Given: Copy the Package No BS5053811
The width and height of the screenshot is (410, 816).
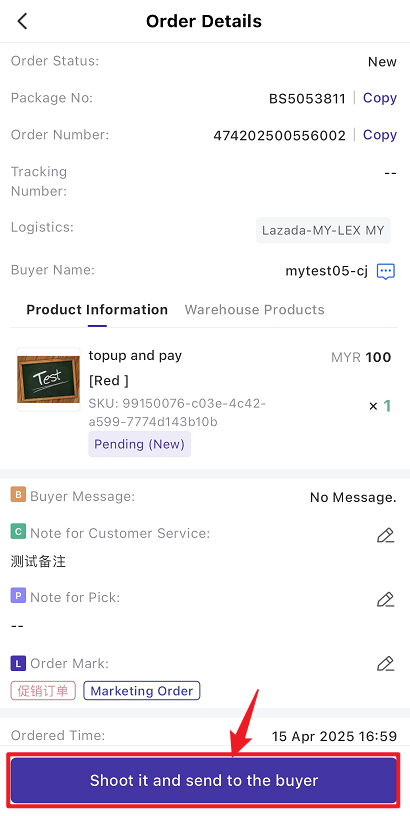Looking at the screenshot, I should pos(380,98).
